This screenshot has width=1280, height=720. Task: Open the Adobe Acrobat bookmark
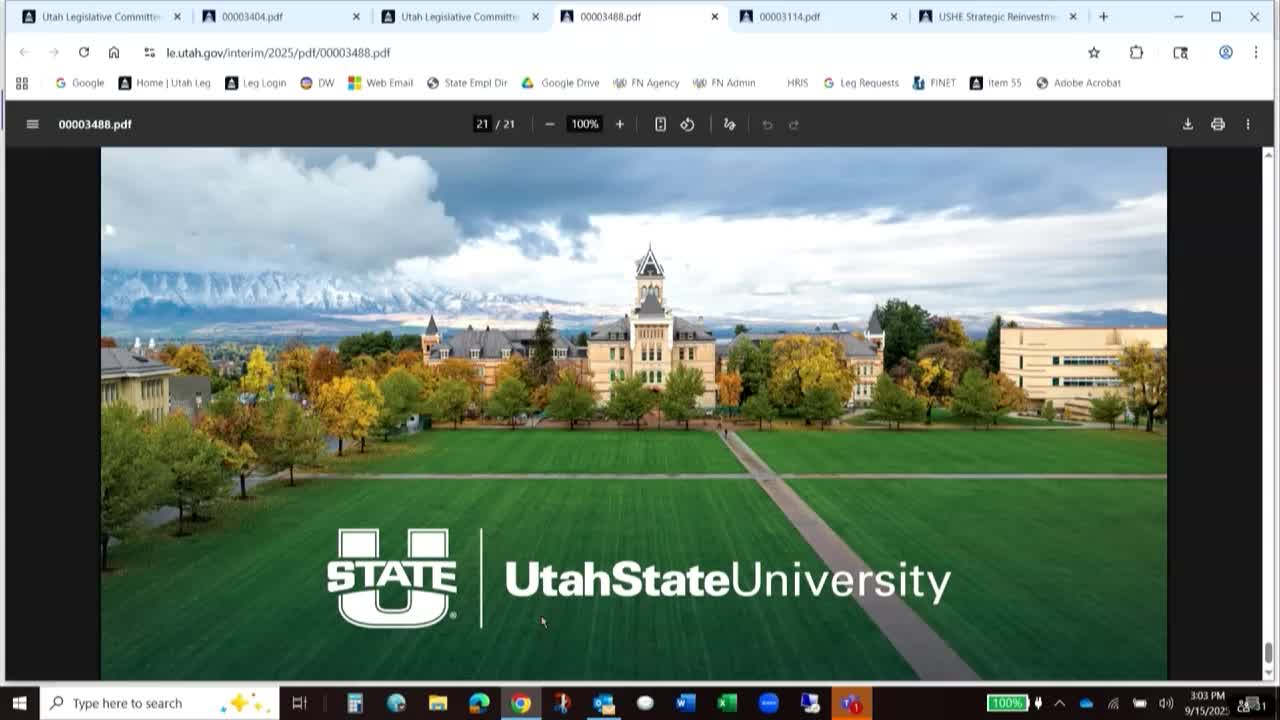click(x=1078, y=83)
